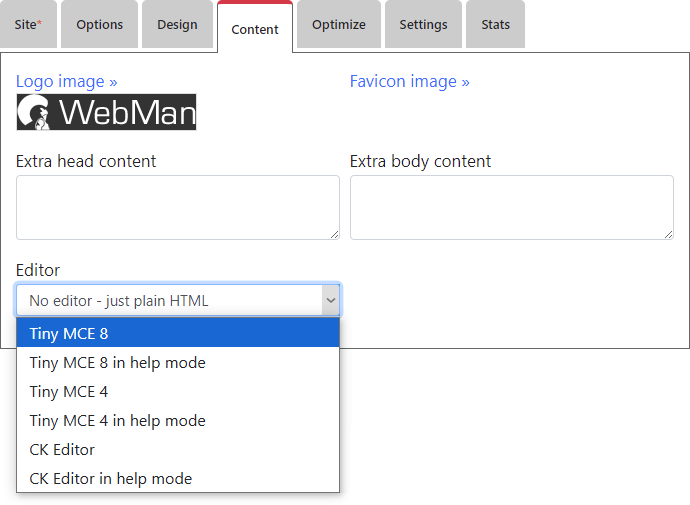The height and width of the screenshot is (505, 690).
Task: Switch to the Site tab
Action: (28, 24)
